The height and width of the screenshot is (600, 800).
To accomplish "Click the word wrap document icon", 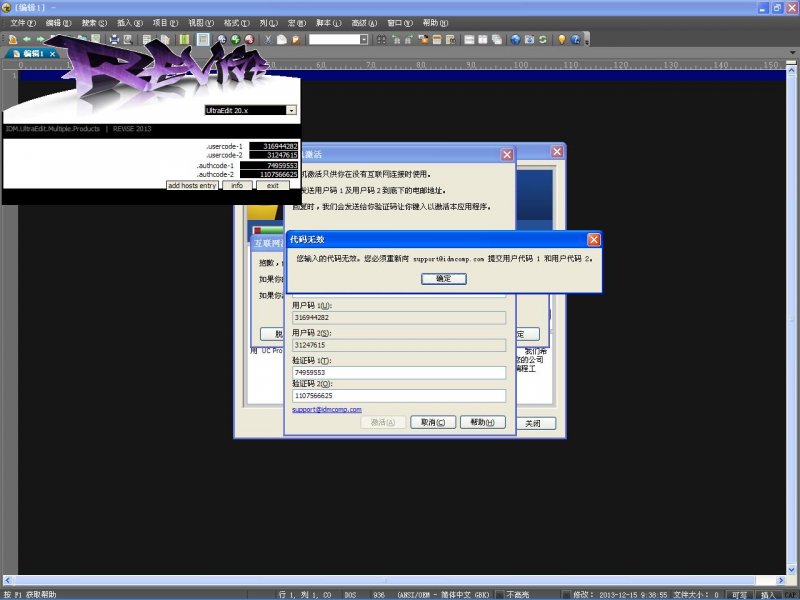I will [x=146, y=39].
